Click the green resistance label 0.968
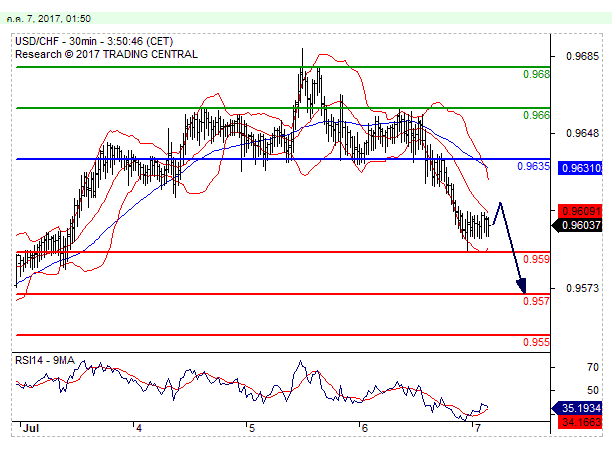Viewport: 612px width, 449px height. (536, 74)
